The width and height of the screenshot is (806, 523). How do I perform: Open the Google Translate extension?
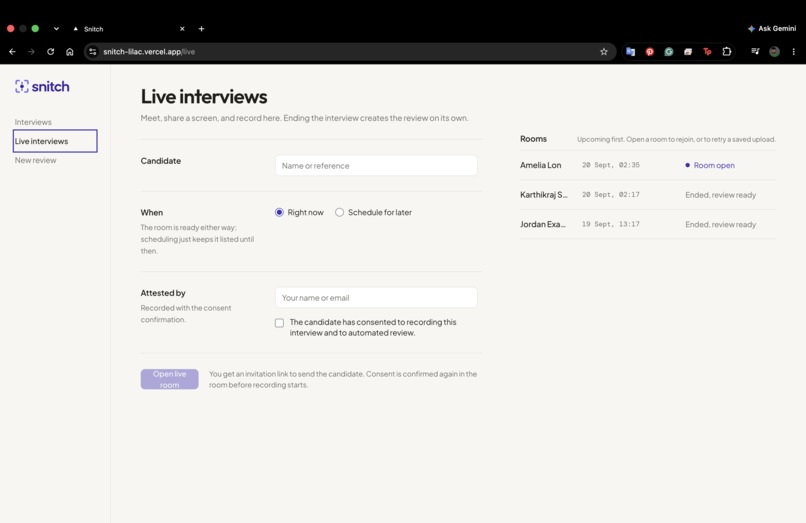pos(630,51)
